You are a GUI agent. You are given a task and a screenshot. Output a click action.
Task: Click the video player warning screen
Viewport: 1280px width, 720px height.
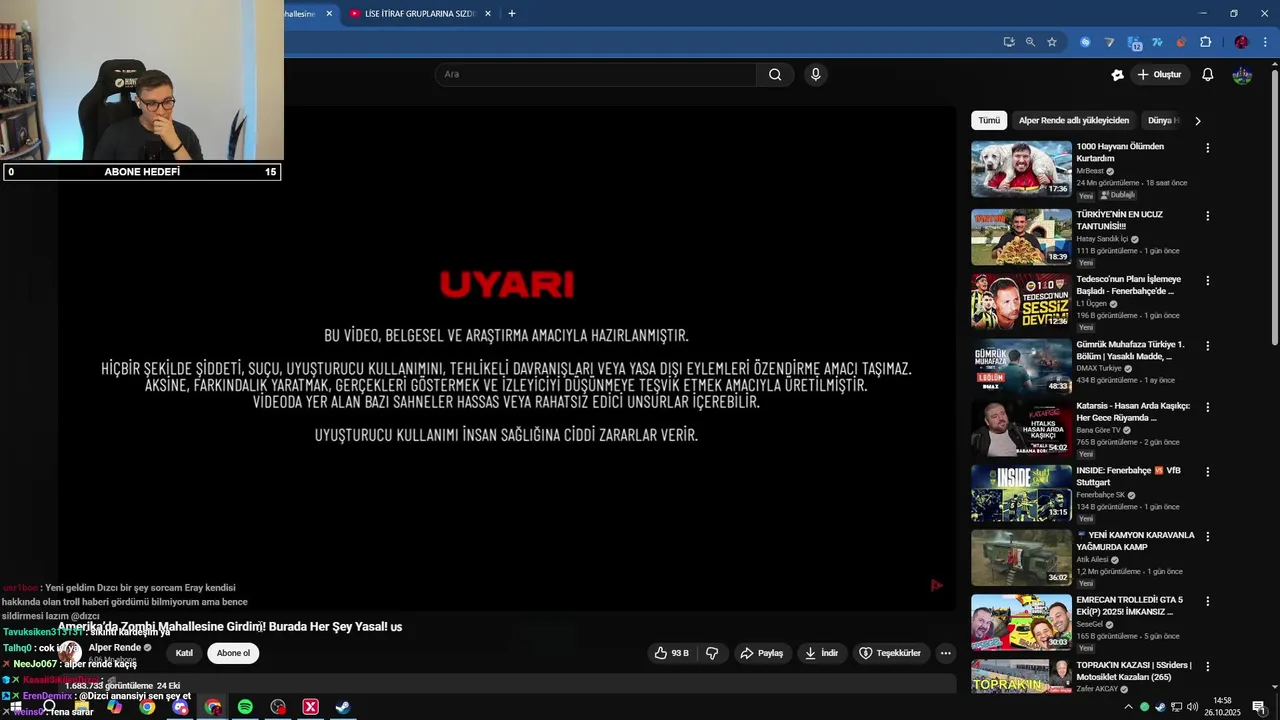click(x=506, y=358)
